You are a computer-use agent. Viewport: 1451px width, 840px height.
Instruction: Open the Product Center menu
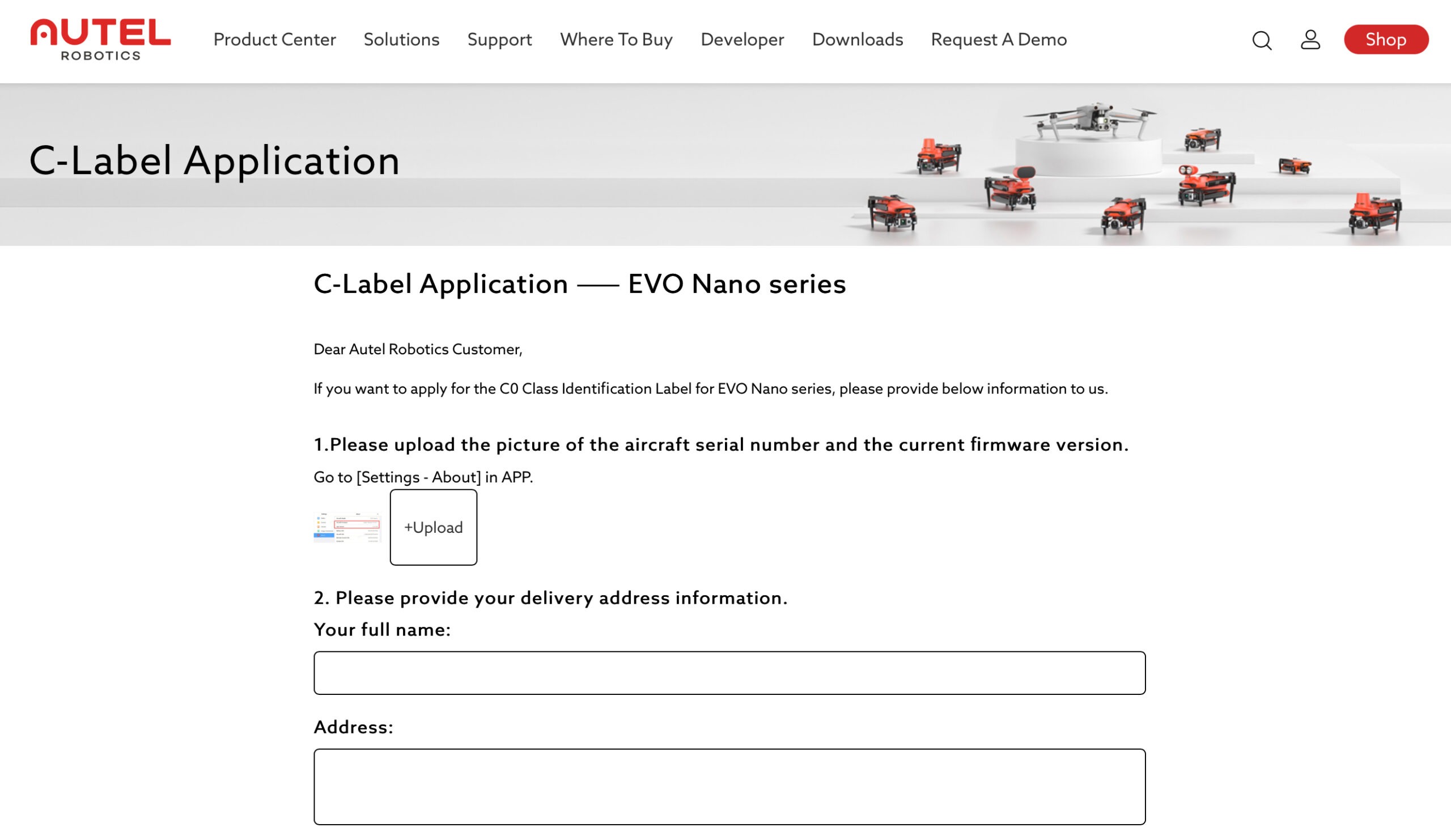(x=275, y=39)
